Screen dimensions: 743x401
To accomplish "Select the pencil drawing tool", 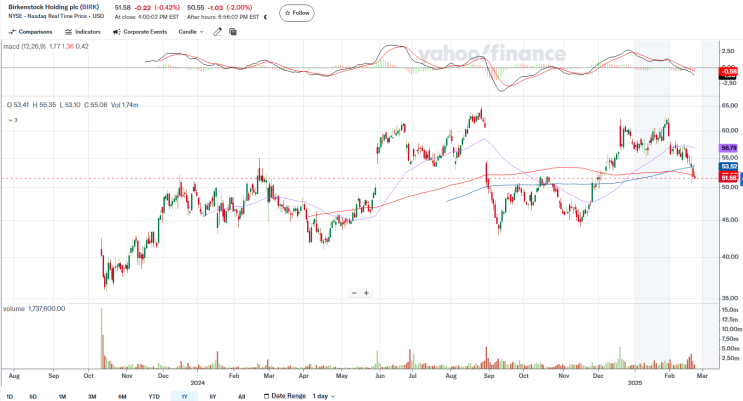I will [217, 32].
